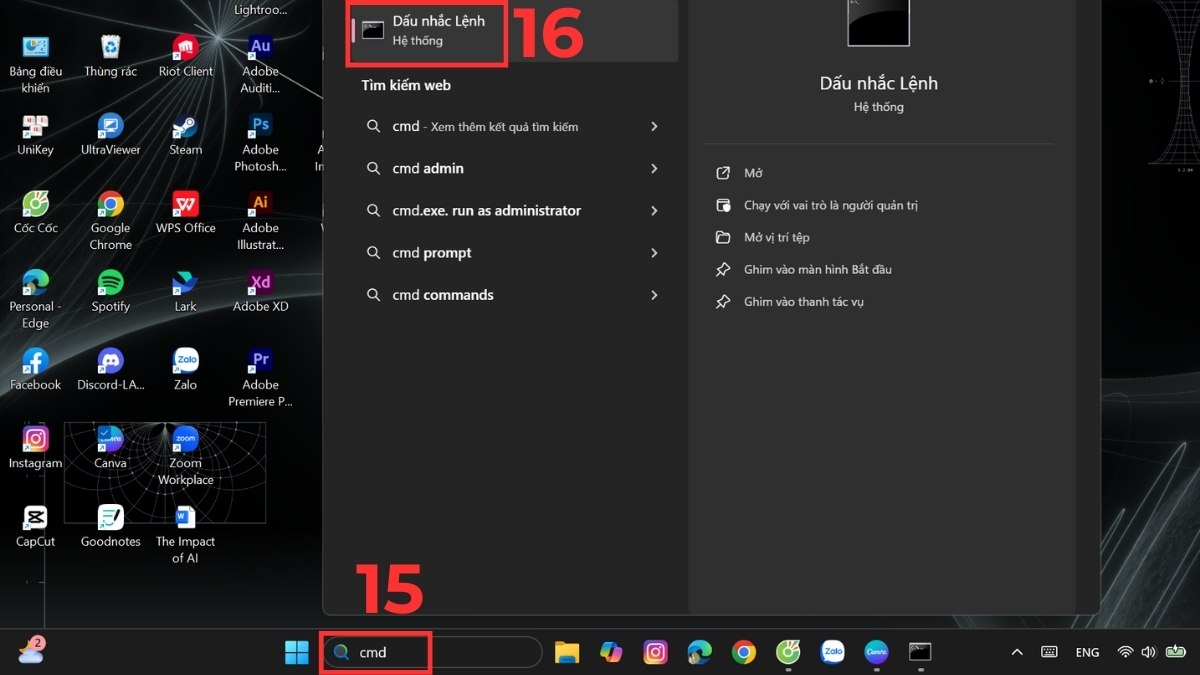Show hidden system tray icons
The height and width of the screenshot is (675, 1200).
[1017, 653]
